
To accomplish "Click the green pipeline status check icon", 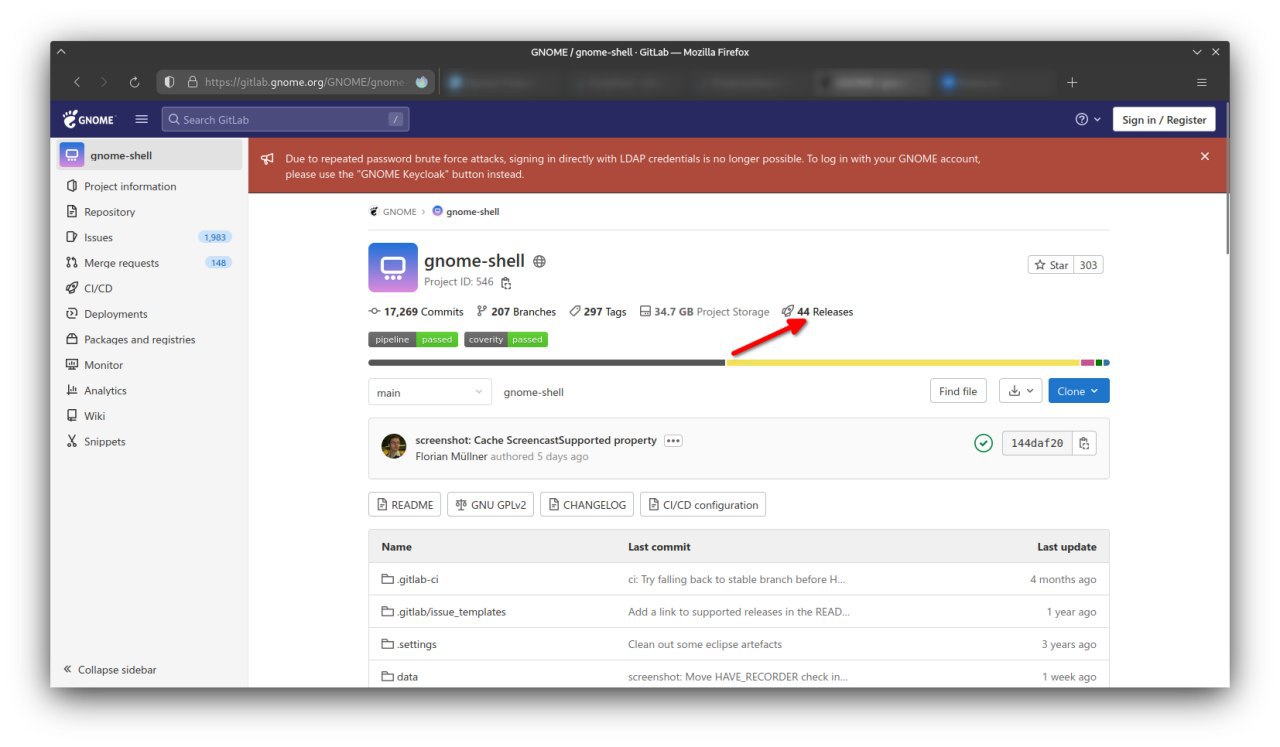I will point(983,443).
